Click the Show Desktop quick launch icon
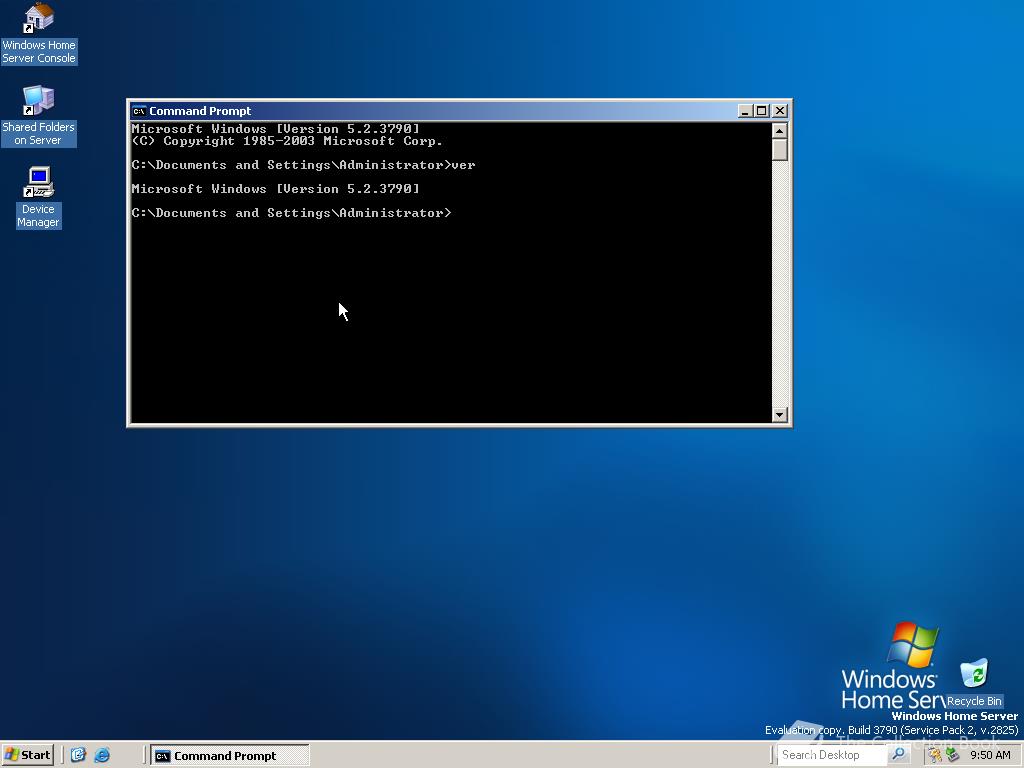This screenshot has height=768, width=1024. pos(78,755)
